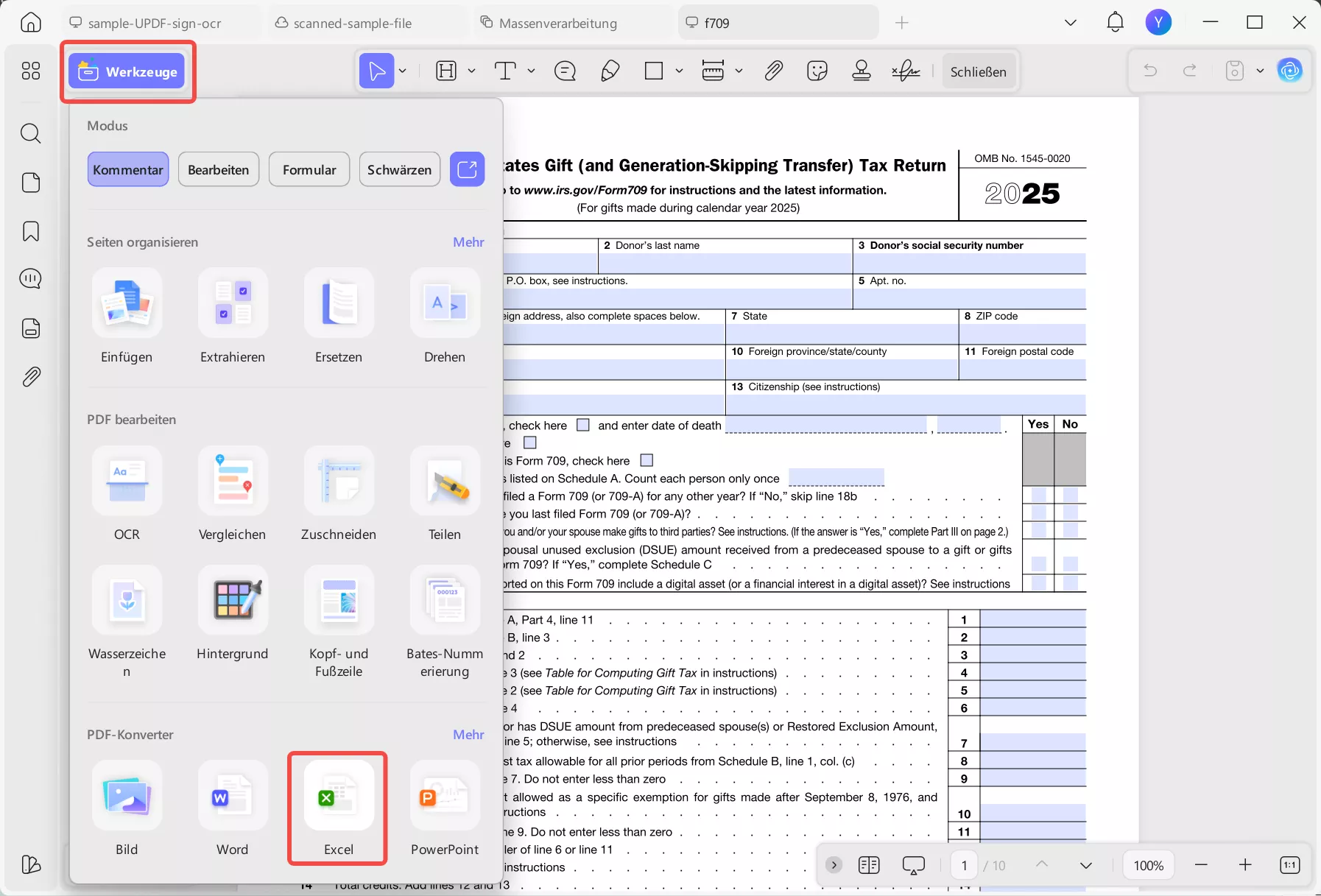Open the Zuschneiden crop tool
The width and height of the screenshot is (1321, 896).
pos(339,494)
